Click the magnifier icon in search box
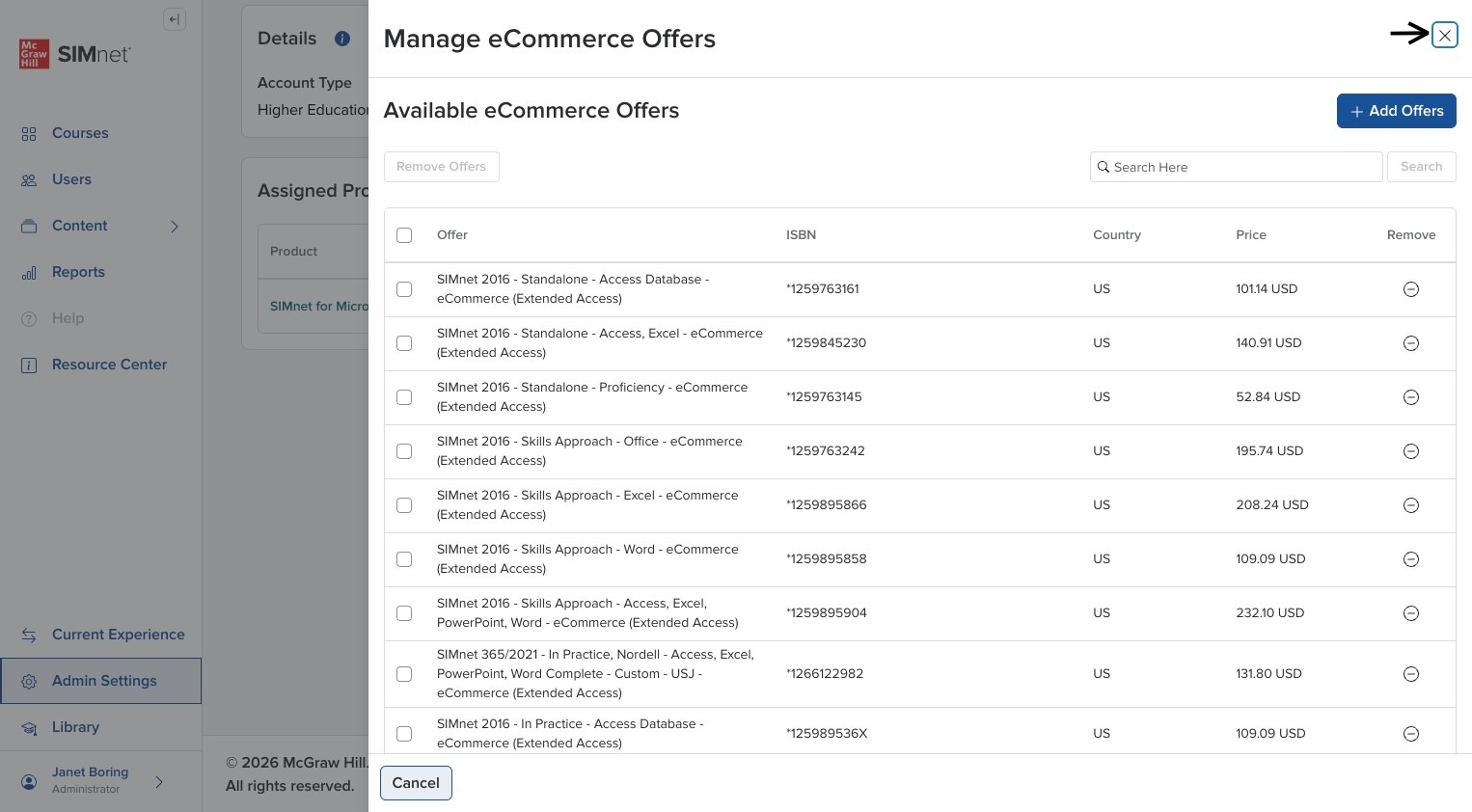The image size is (1472, 812). click(x=1104, y=167)
